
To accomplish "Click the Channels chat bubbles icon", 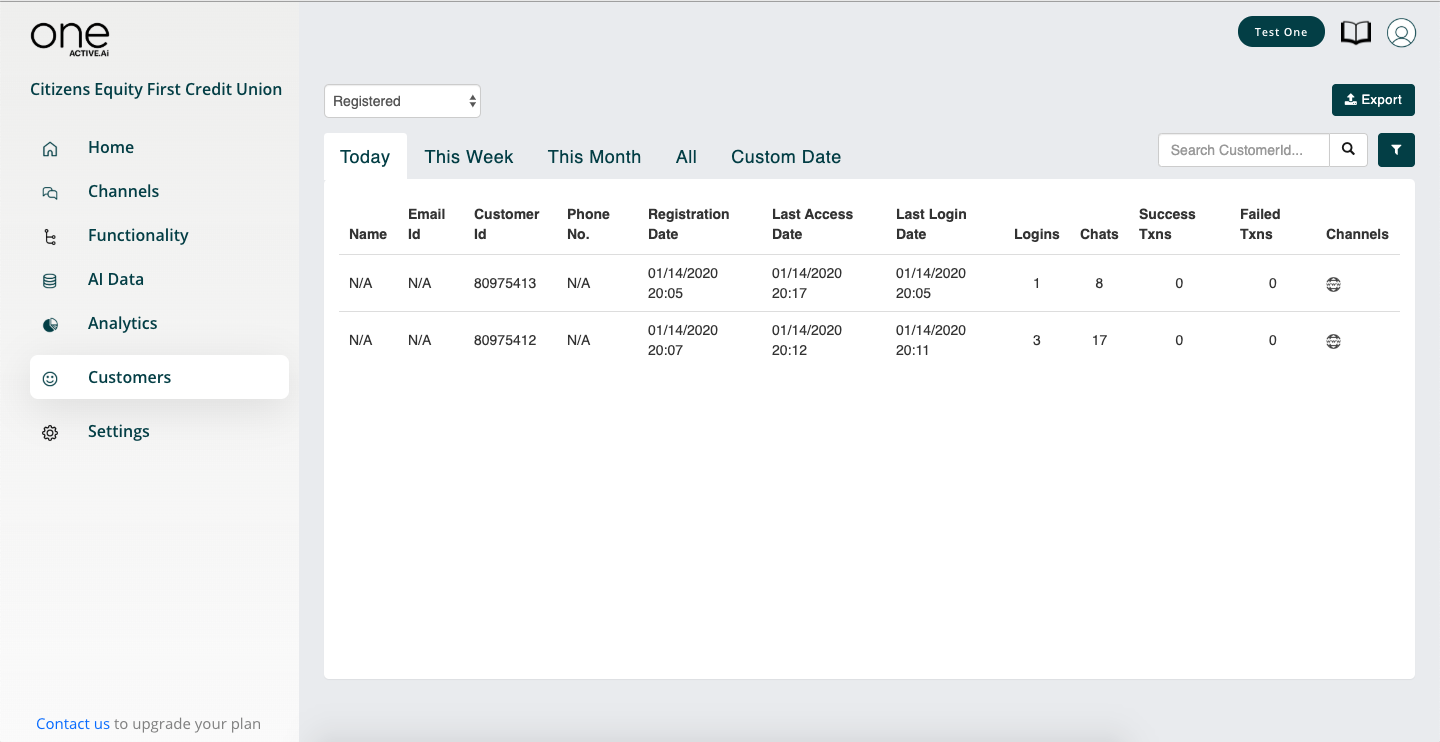I will coord(50,193).
